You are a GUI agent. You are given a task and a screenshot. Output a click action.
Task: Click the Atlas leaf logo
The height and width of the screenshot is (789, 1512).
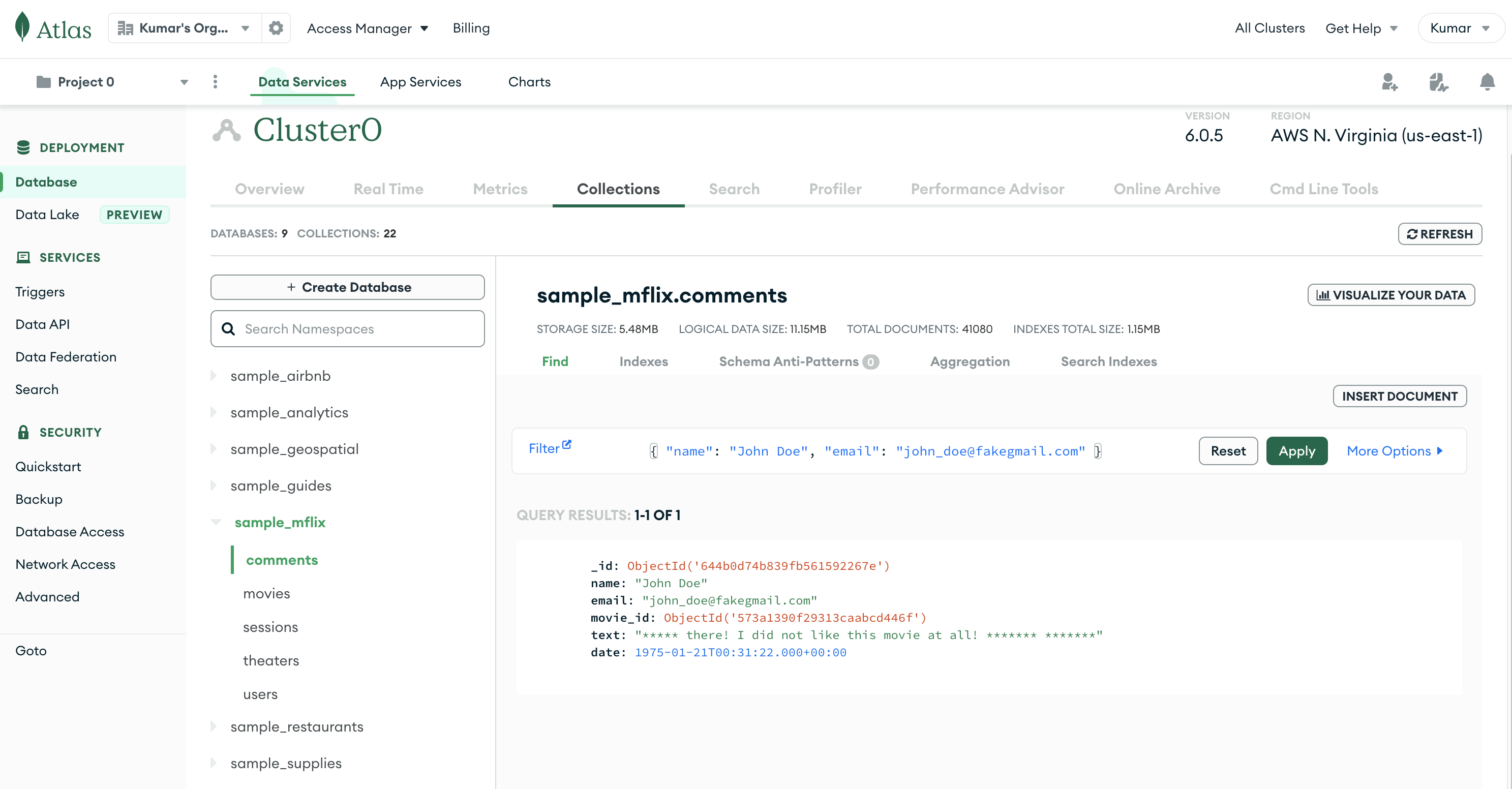pyautogui.click(x=22, y=27)
